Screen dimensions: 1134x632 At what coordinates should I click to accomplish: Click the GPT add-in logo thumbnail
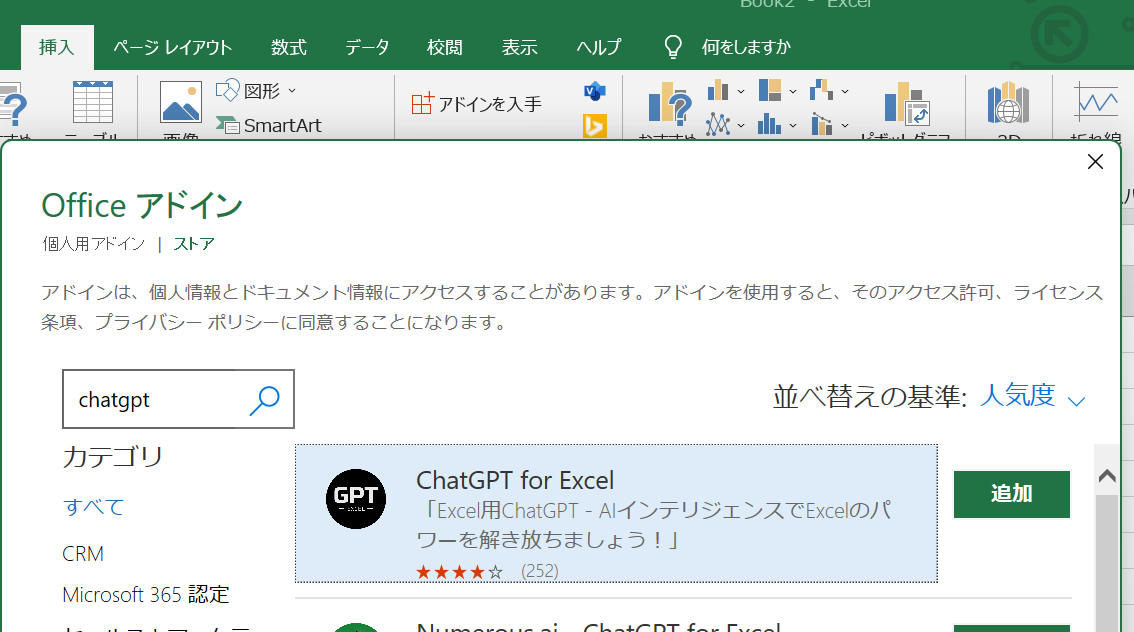356,499
